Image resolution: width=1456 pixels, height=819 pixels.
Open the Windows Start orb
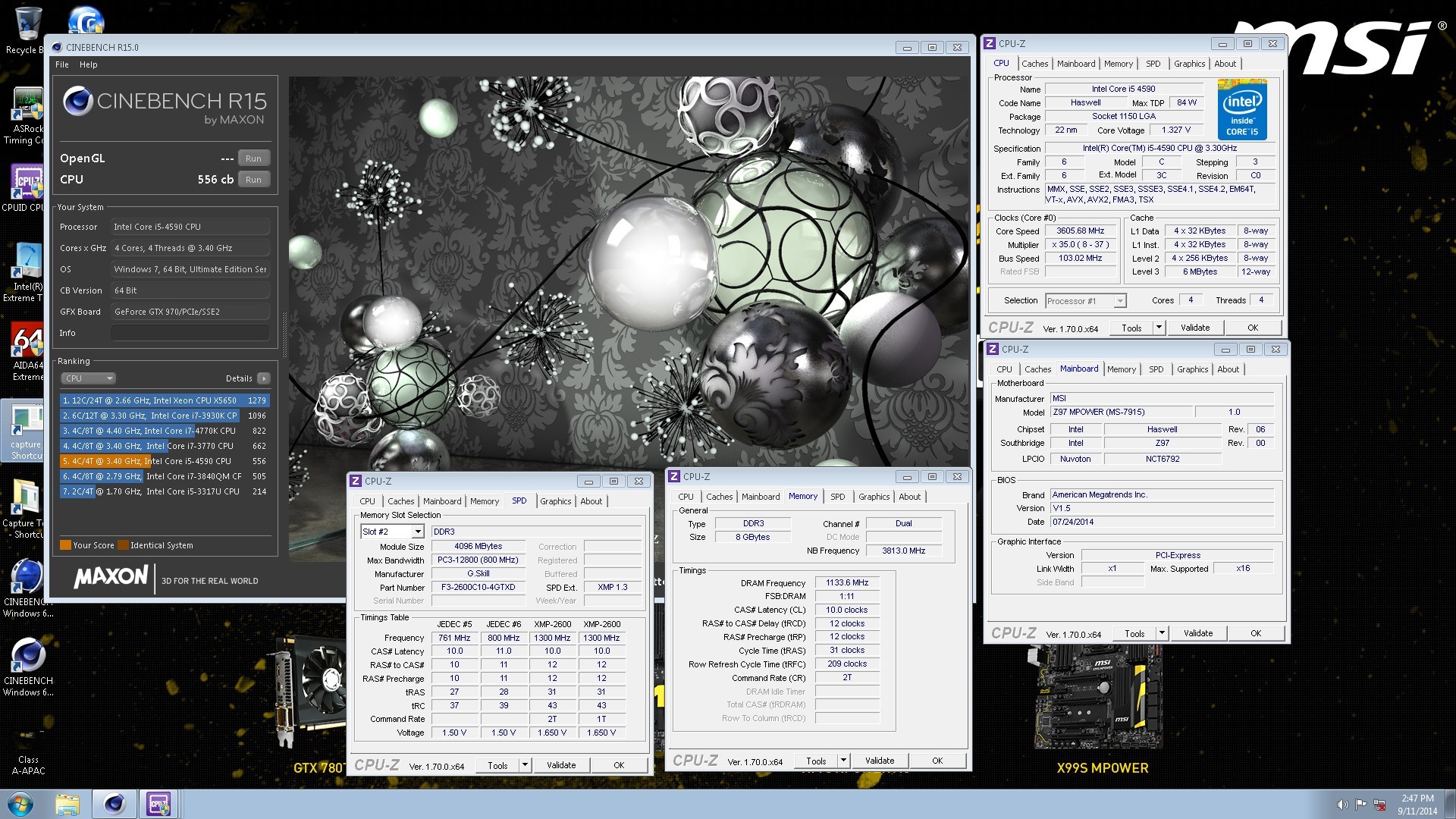20,804
